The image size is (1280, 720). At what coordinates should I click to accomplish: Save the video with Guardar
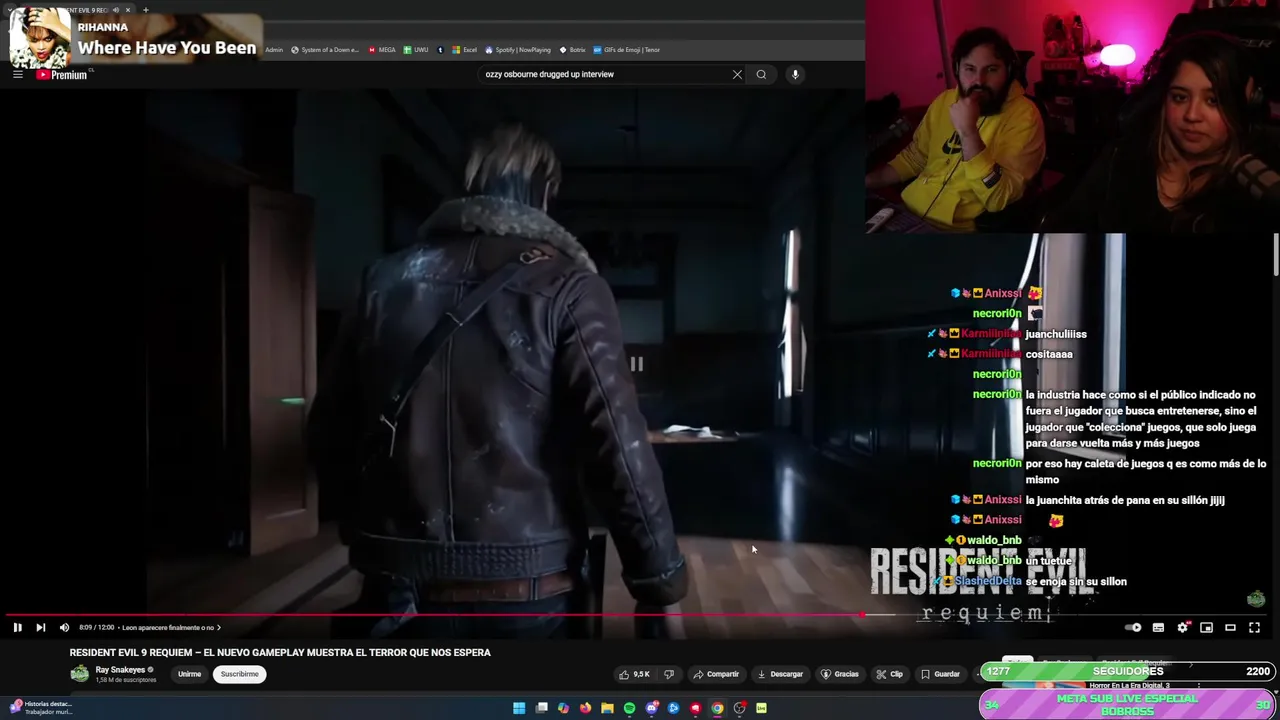coord(940,674)
